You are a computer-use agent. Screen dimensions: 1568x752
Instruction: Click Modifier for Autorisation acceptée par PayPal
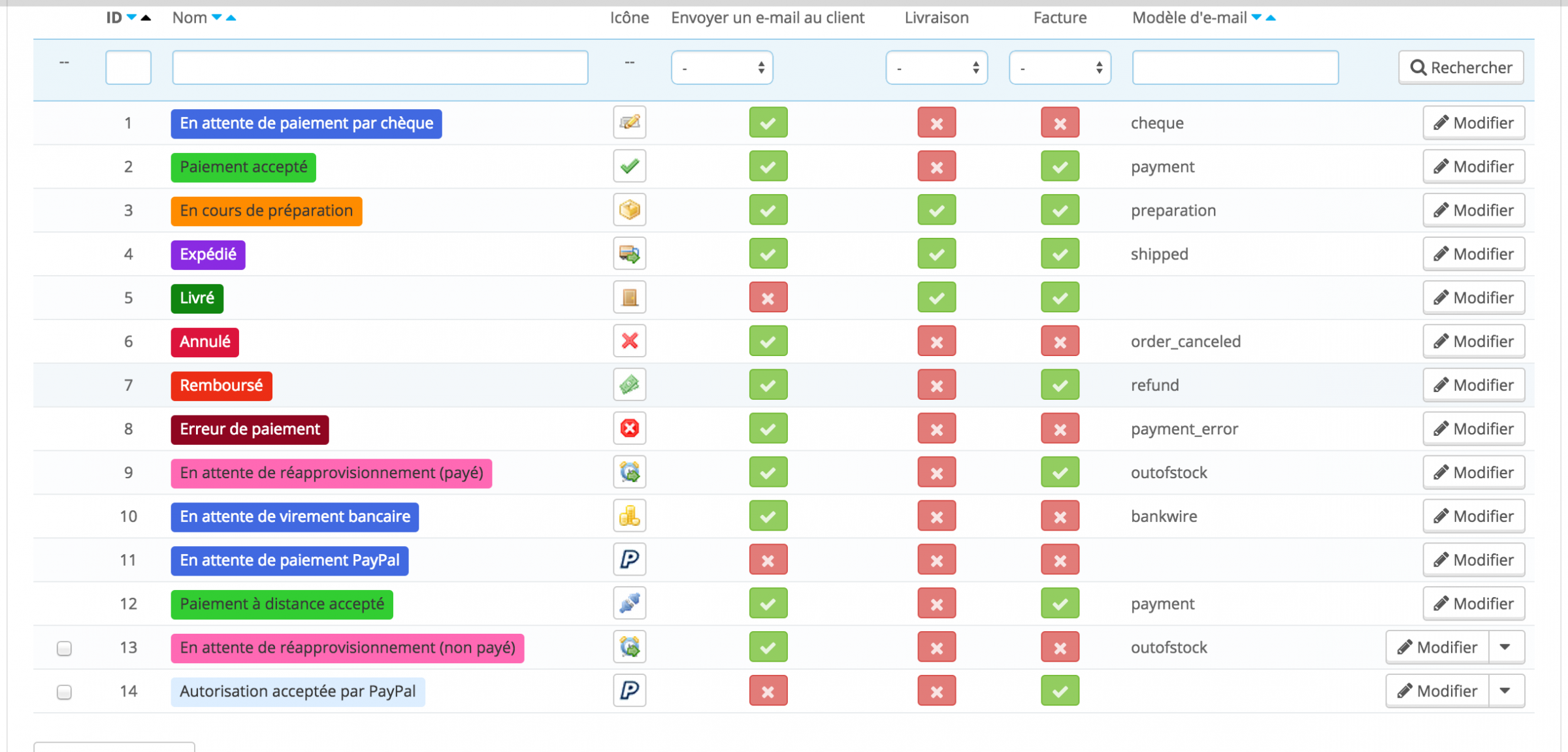pyautogui.click(x=1437, y=691)
